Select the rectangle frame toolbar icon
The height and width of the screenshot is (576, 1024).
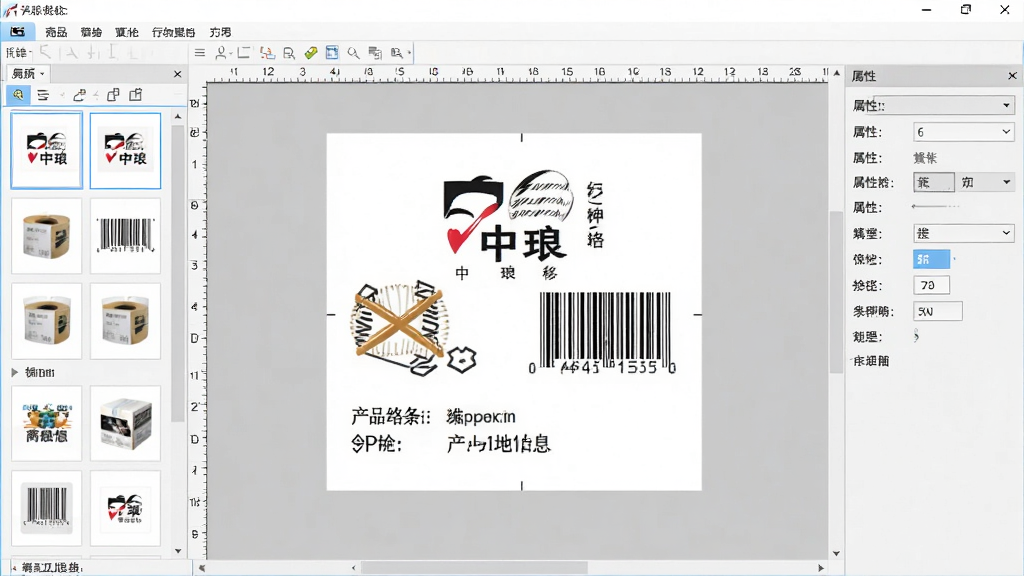point(244,53)
